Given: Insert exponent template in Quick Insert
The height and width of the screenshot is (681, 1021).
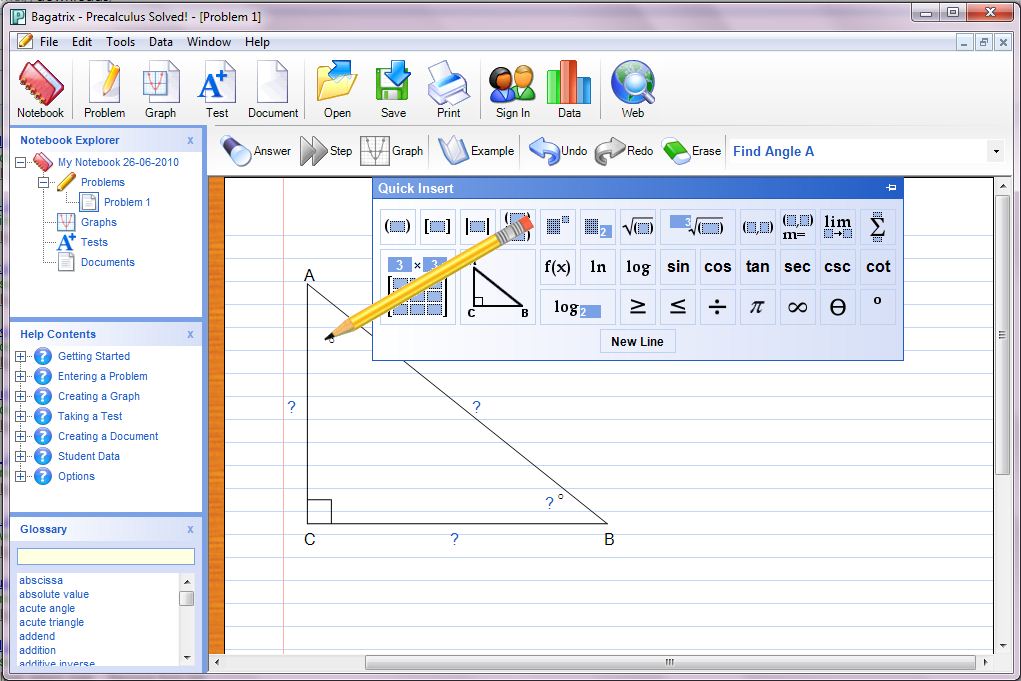Looking at the screenshot, I should click(557, 227).
